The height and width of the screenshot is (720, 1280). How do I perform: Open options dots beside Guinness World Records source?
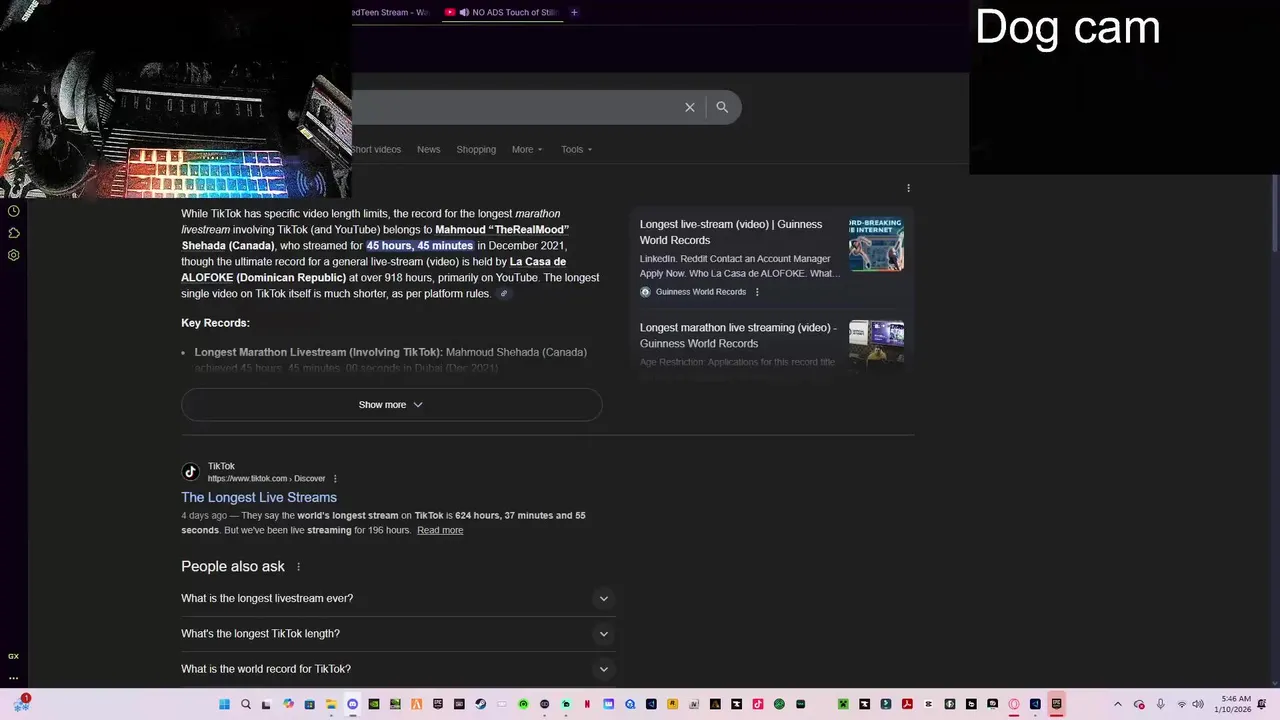pos(757,292)
